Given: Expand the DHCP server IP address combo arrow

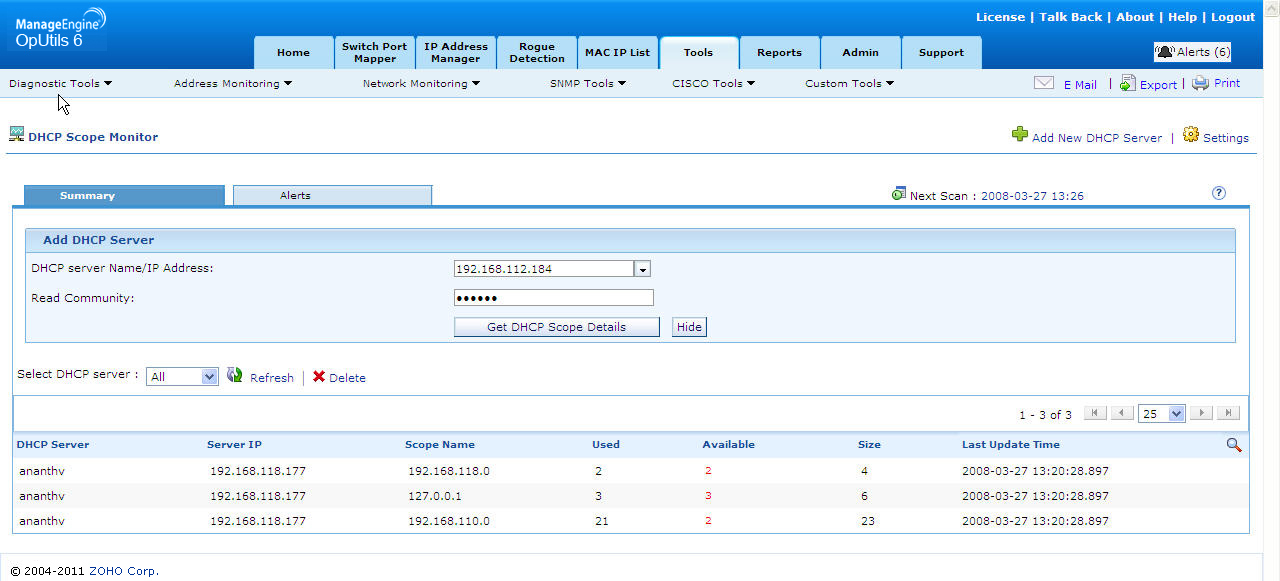Looking at the screenshot, I should 643,269.
